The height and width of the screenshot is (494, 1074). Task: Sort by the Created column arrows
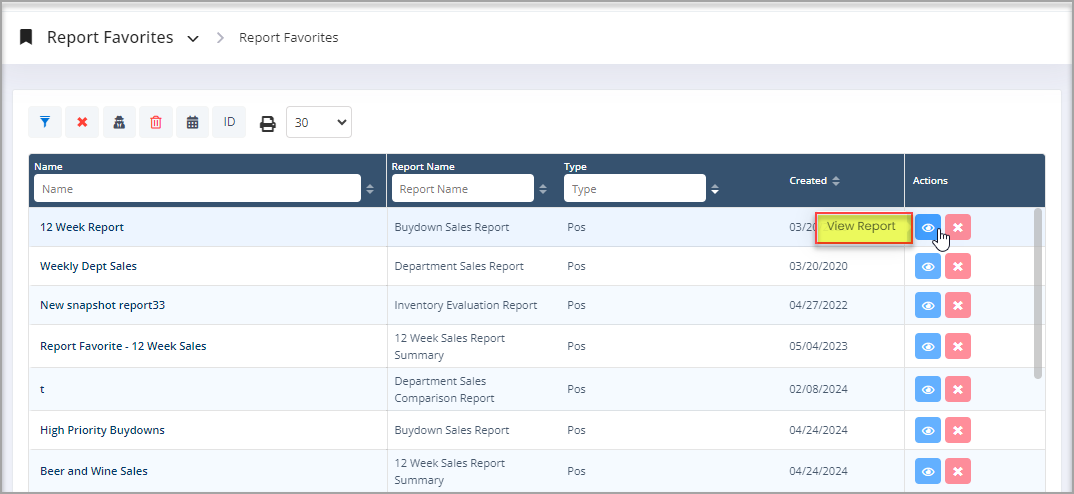pos(836,181)
